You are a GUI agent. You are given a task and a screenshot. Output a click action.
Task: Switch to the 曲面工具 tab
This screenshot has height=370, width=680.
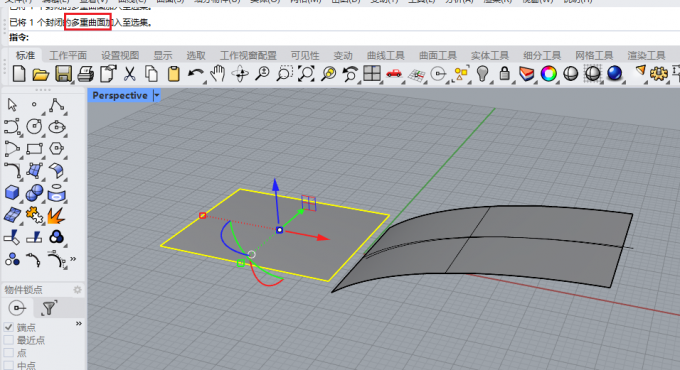438,56
